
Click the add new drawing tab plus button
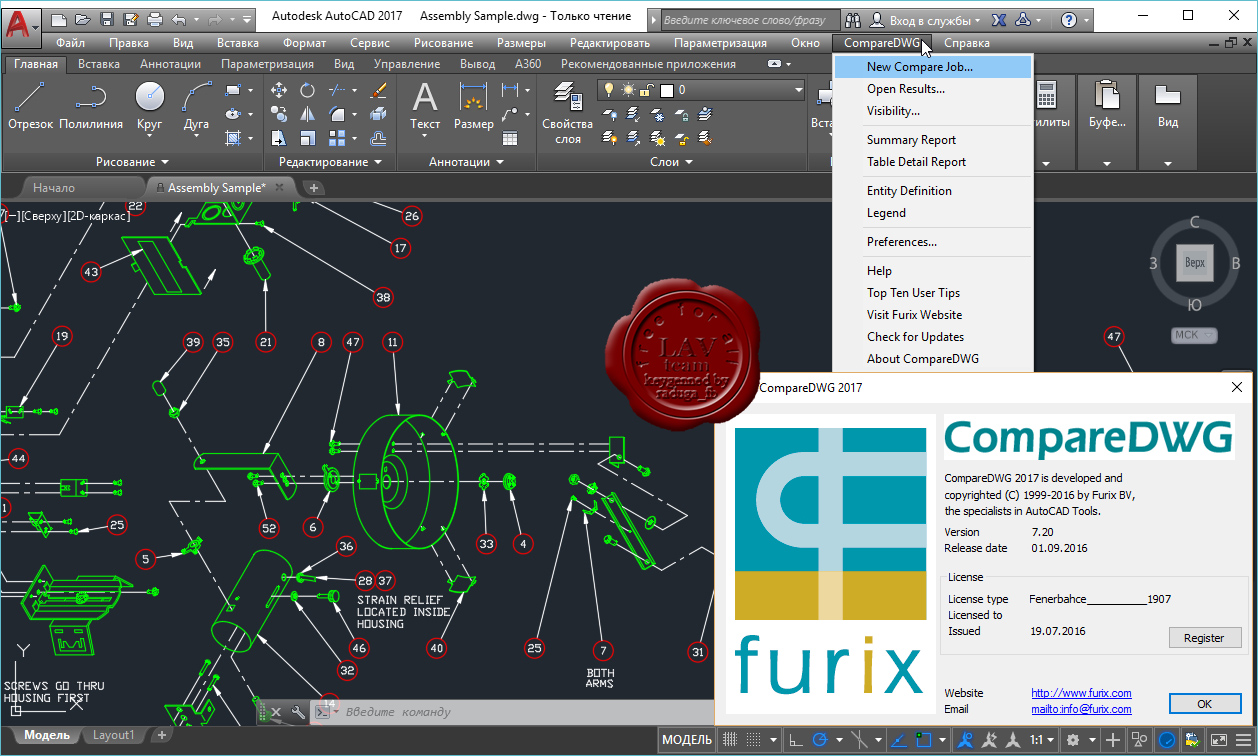313,187
